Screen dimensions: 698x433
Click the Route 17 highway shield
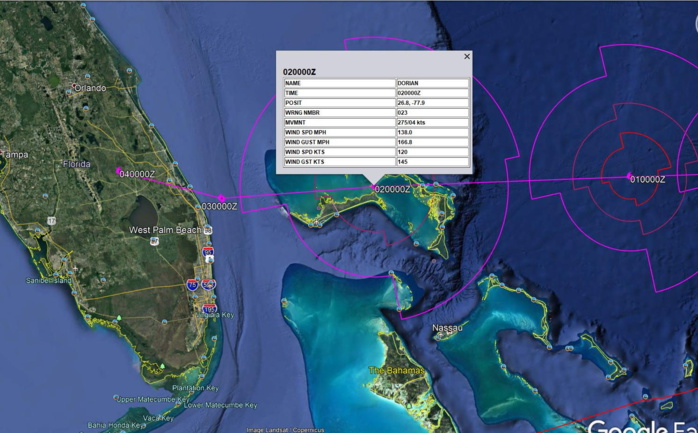(x=51, y=220)
